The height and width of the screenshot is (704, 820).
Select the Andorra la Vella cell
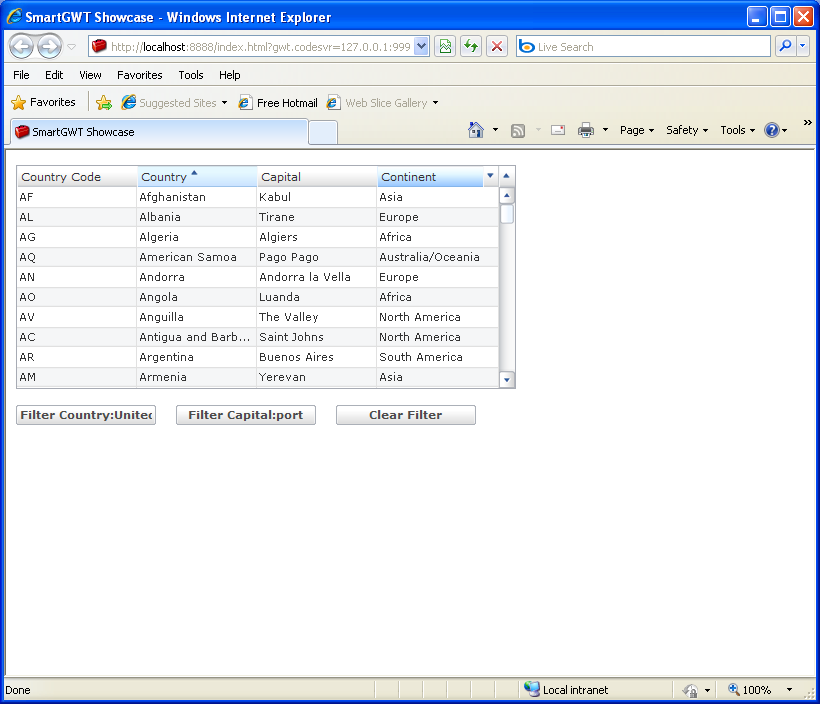pyautogui.click(x=316, y=277)
